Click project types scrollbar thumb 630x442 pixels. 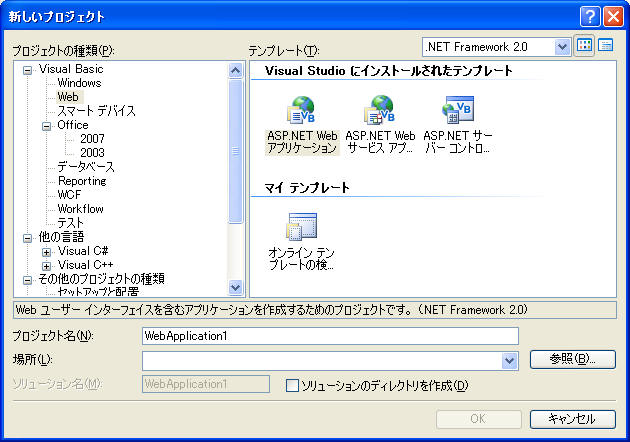pyautogui.click(x=235, y=151)
